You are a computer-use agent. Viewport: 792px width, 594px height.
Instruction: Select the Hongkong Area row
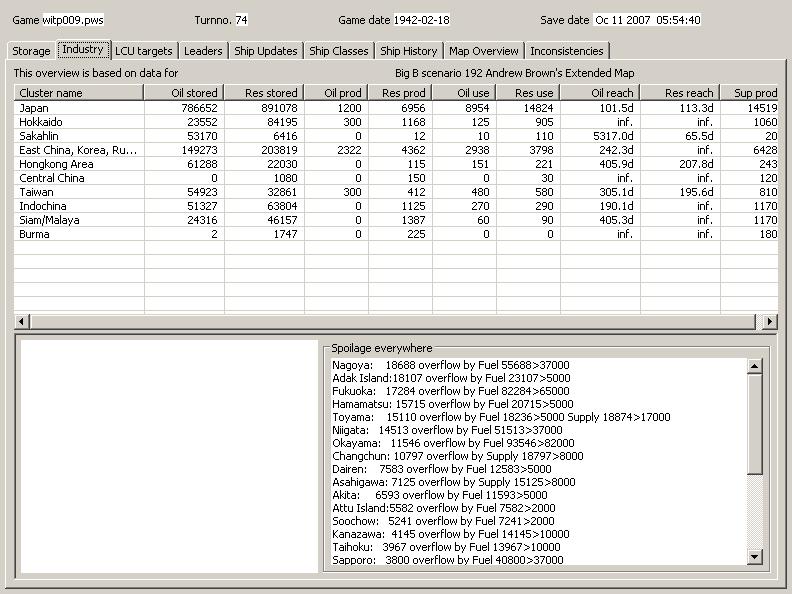point(396,164)
